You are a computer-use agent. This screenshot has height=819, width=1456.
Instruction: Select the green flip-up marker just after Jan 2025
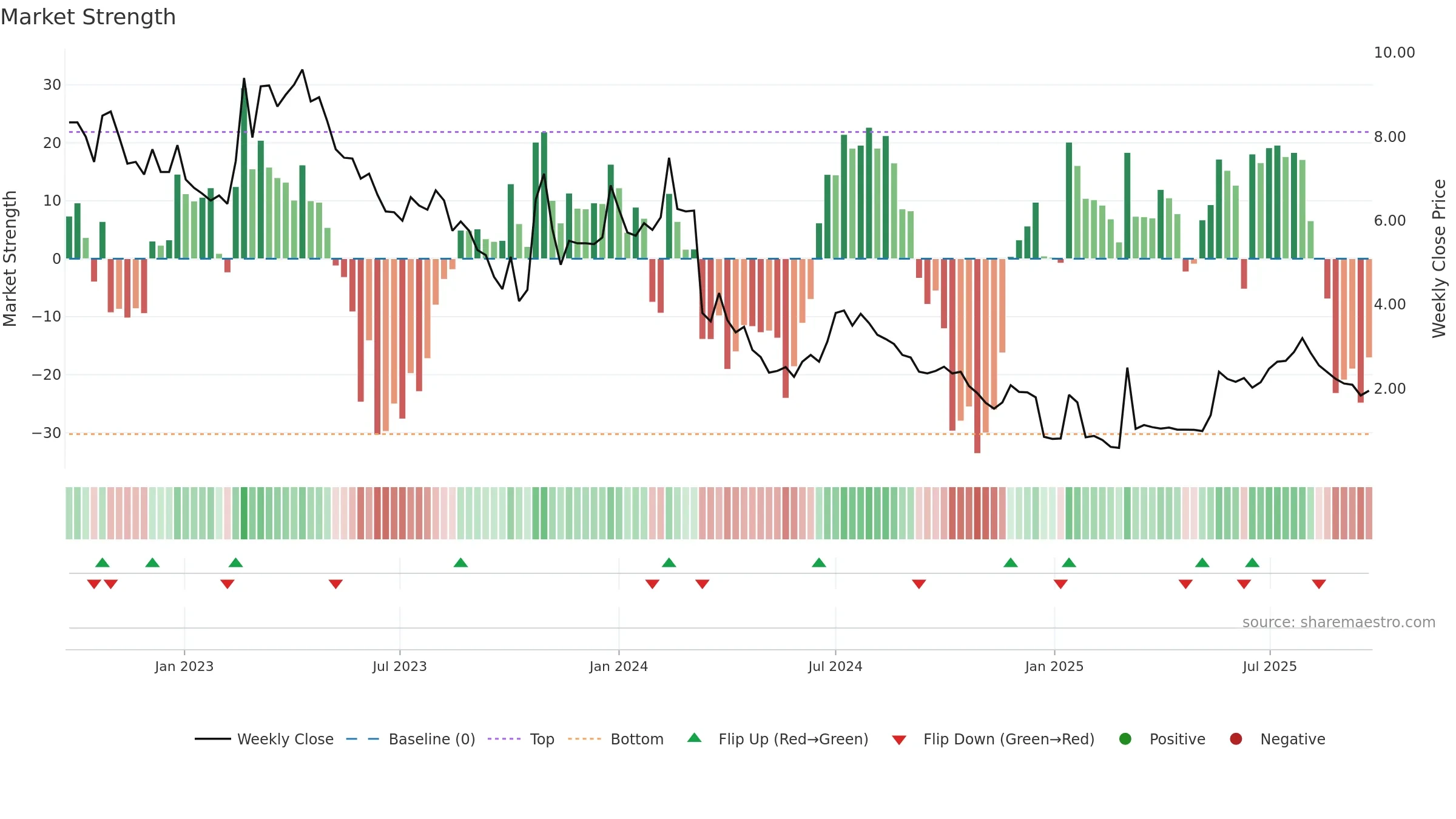1069,562
